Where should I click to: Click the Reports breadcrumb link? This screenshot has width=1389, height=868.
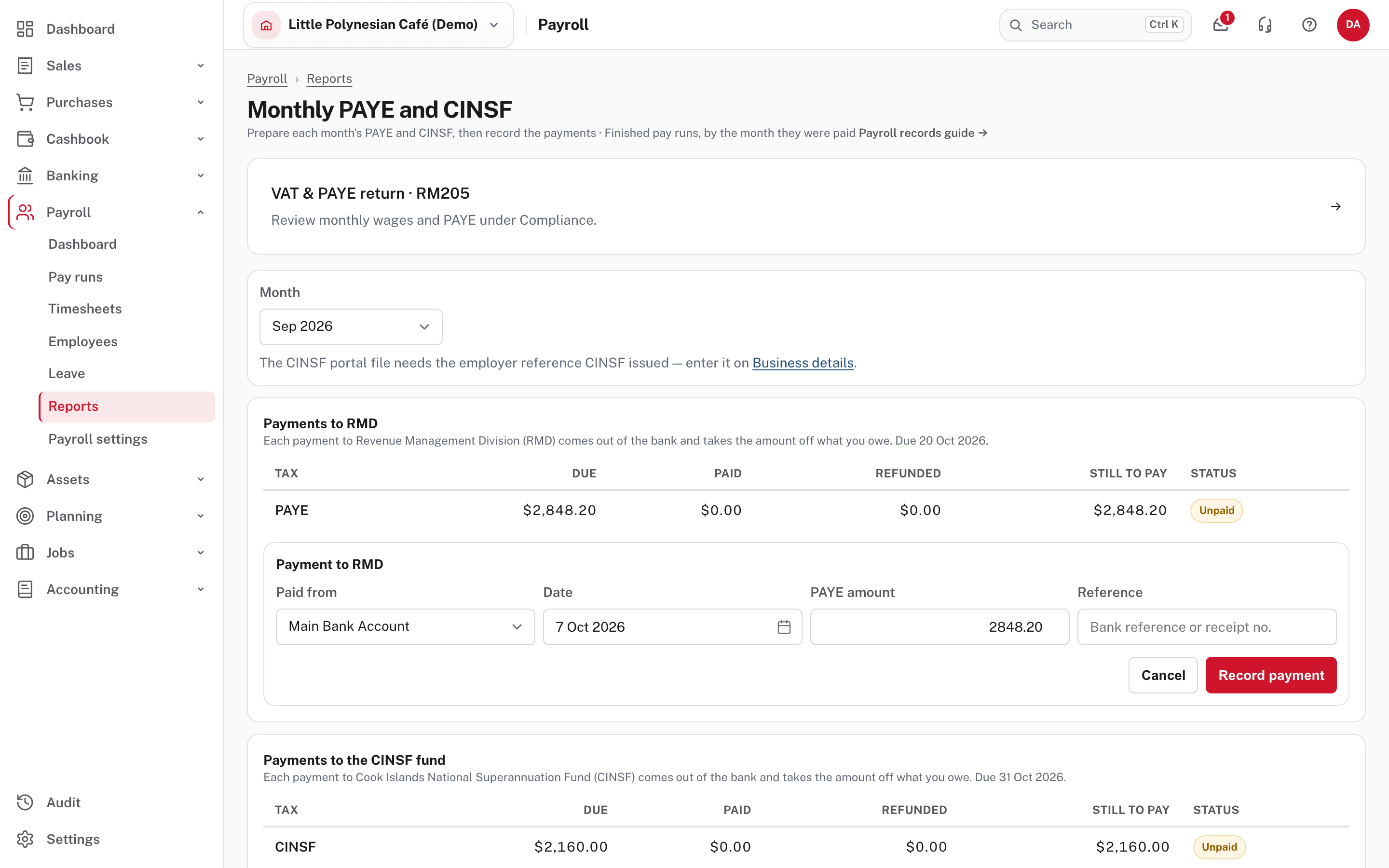(x=329, y=79)
